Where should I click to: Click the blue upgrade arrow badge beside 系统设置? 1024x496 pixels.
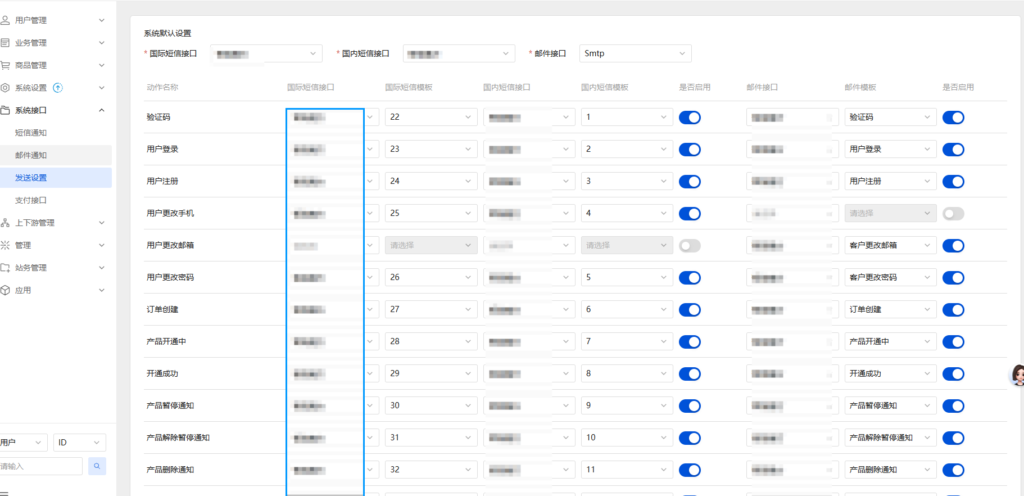(x=57, y=87)
